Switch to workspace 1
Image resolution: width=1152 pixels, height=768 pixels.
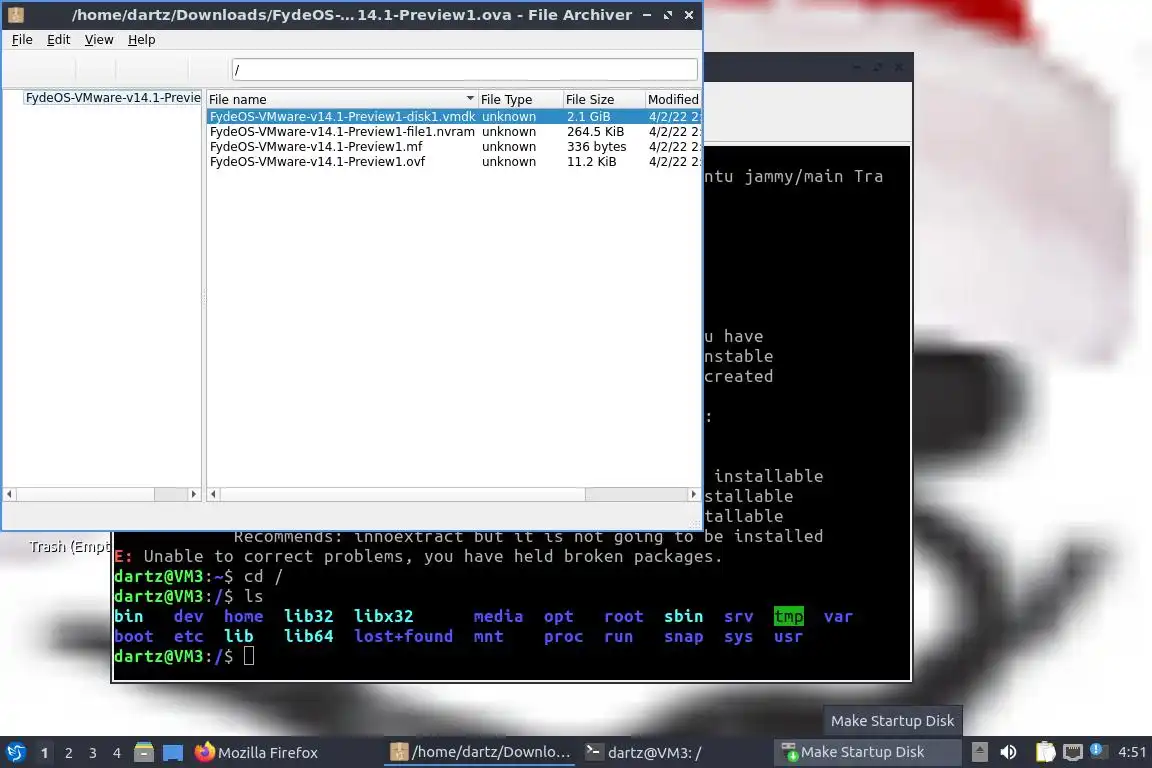coord(45,753)
